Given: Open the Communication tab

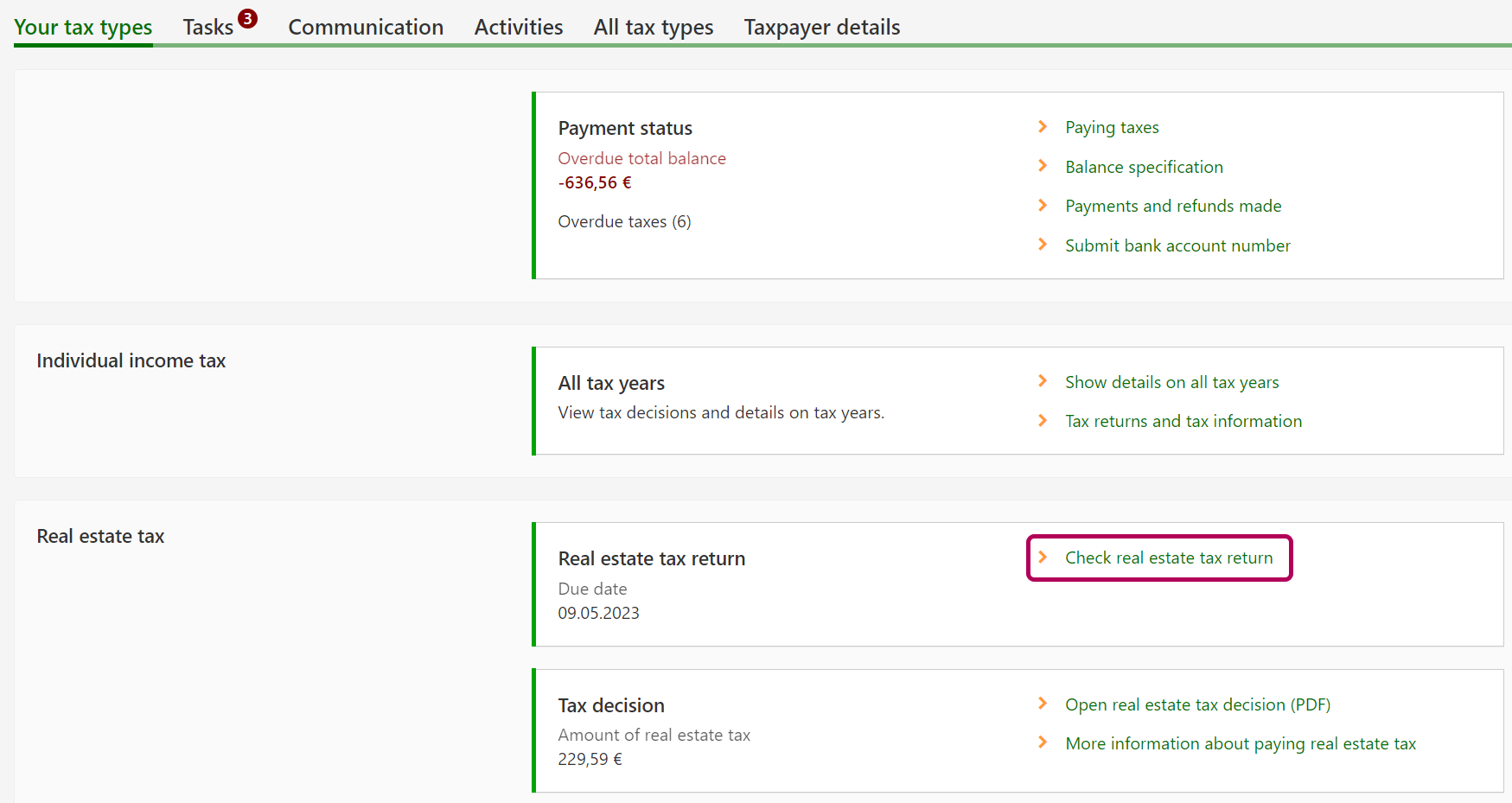Looking at the screenshot, I should point(366,28).
